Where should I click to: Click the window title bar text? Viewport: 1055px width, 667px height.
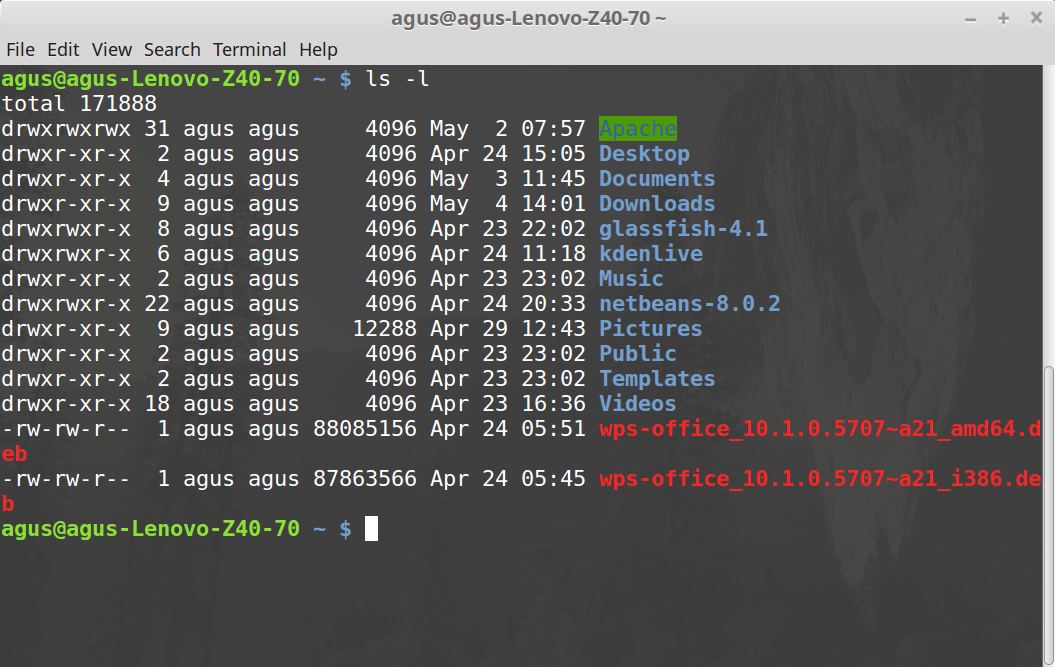pyautogui.click(x=528, y=17)
